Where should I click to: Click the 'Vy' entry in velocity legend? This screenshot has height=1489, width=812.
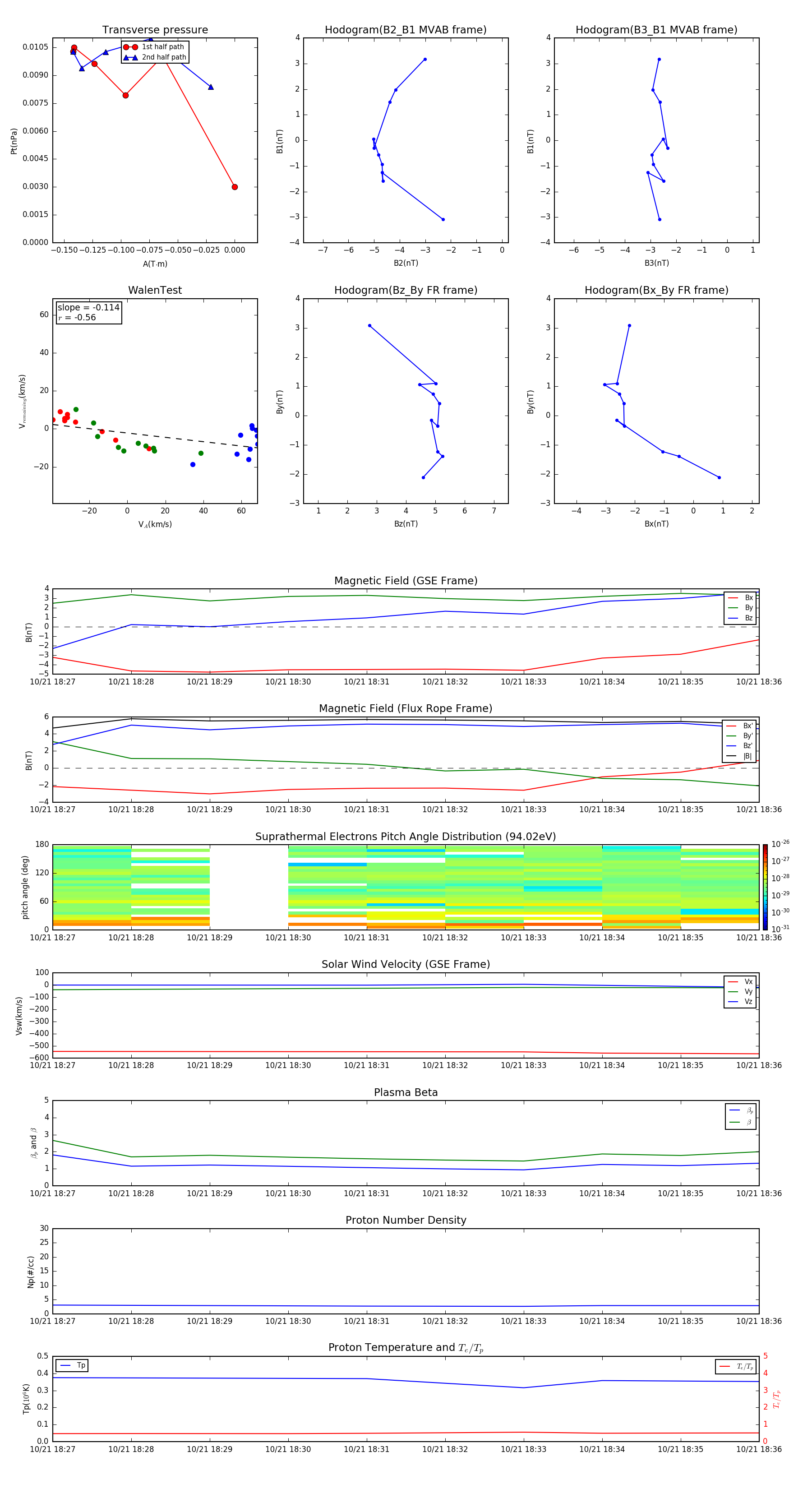pyautogui.click(x=741, y=991)
